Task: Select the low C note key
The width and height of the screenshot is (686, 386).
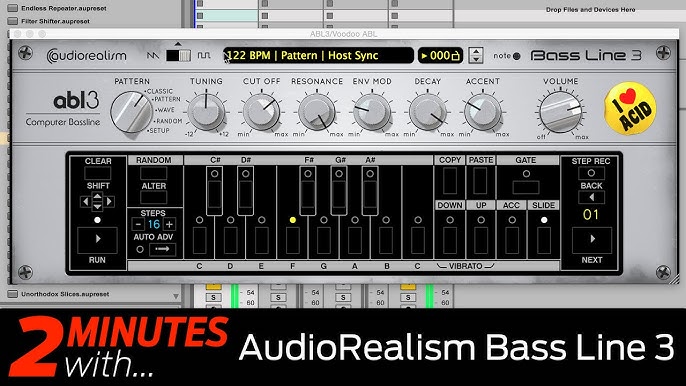Action: pos(200,240)
